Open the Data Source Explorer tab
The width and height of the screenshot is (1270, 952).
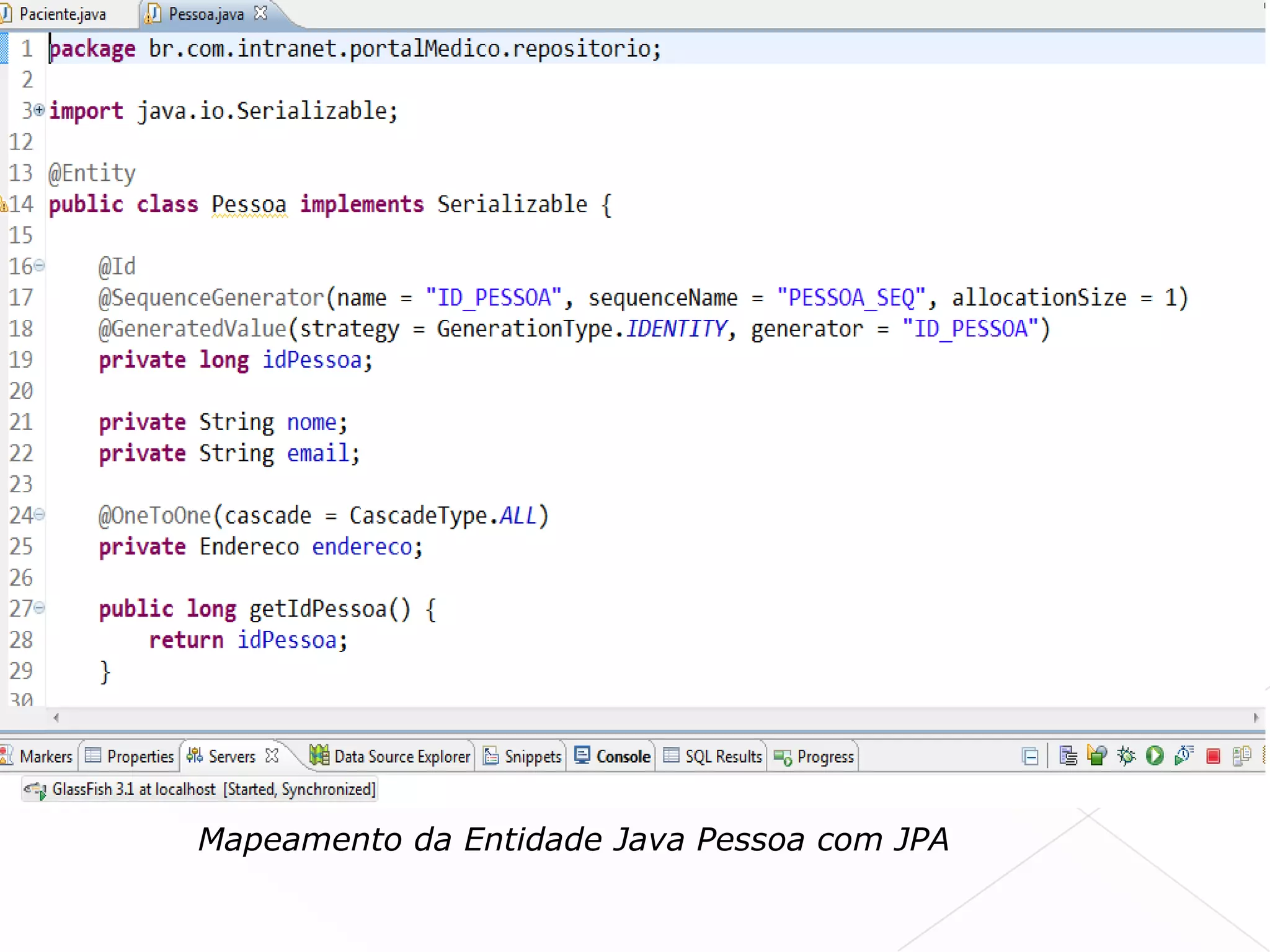(x=390, y=757)
